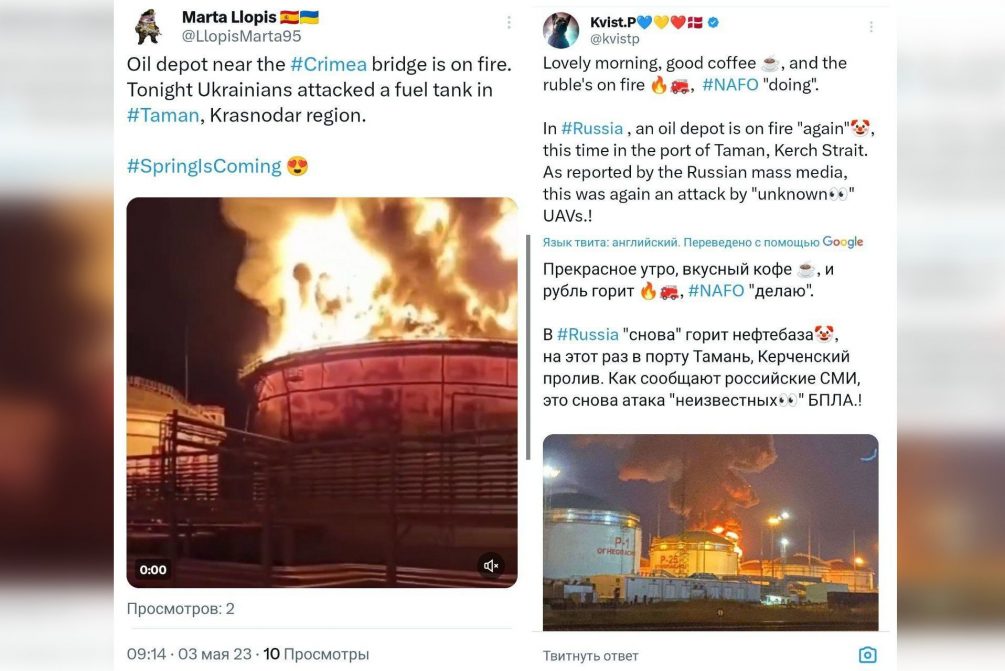The width and height of the screenshot is (1005, 671).
Task: Open the #SpringIsComing hashtag
Action: (x=204, y=166)
